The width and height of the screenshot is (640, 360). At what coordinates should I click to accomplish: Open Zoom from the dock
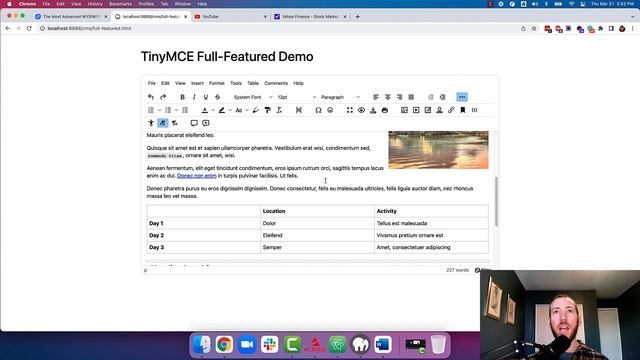(x=247, y=344)
